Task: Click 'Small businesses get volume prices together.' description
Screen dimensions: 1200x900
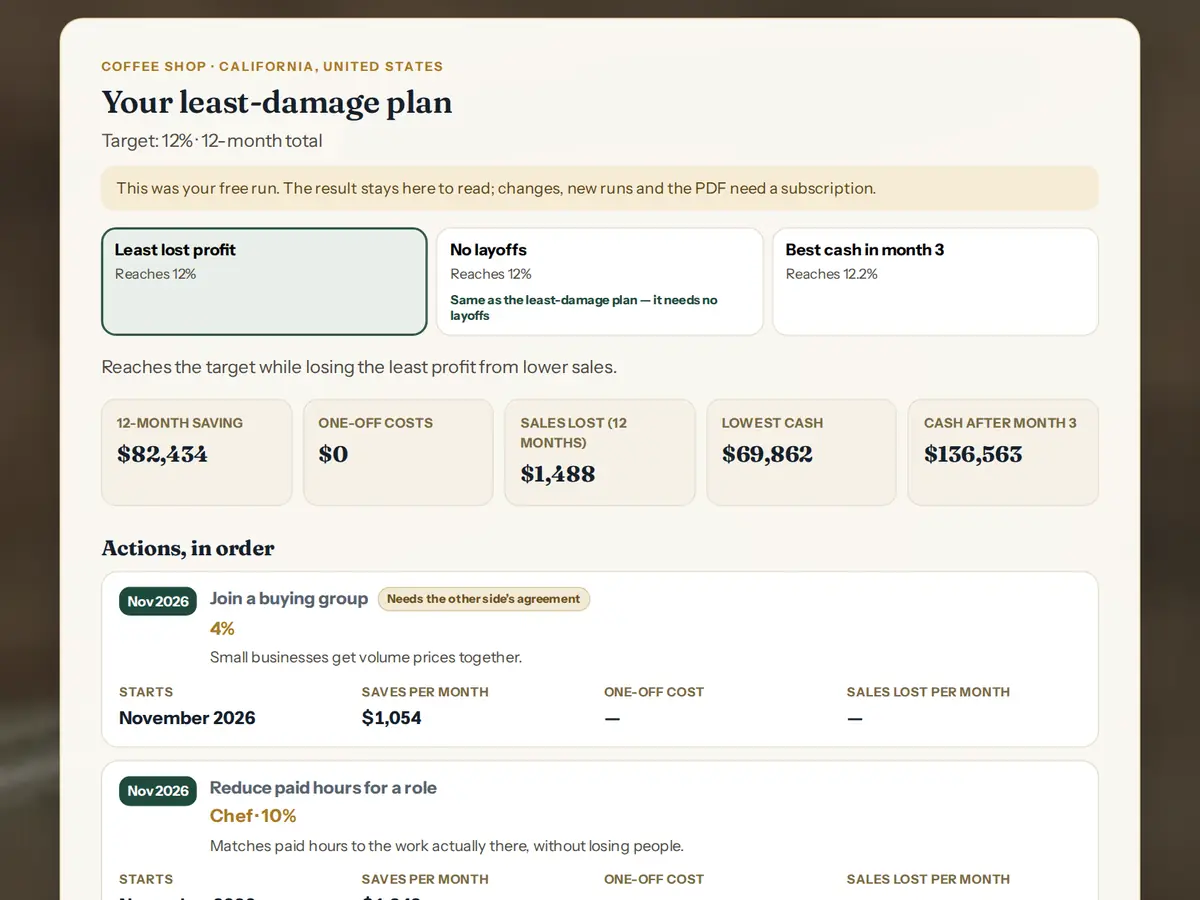Action: [x=366, y=657]
